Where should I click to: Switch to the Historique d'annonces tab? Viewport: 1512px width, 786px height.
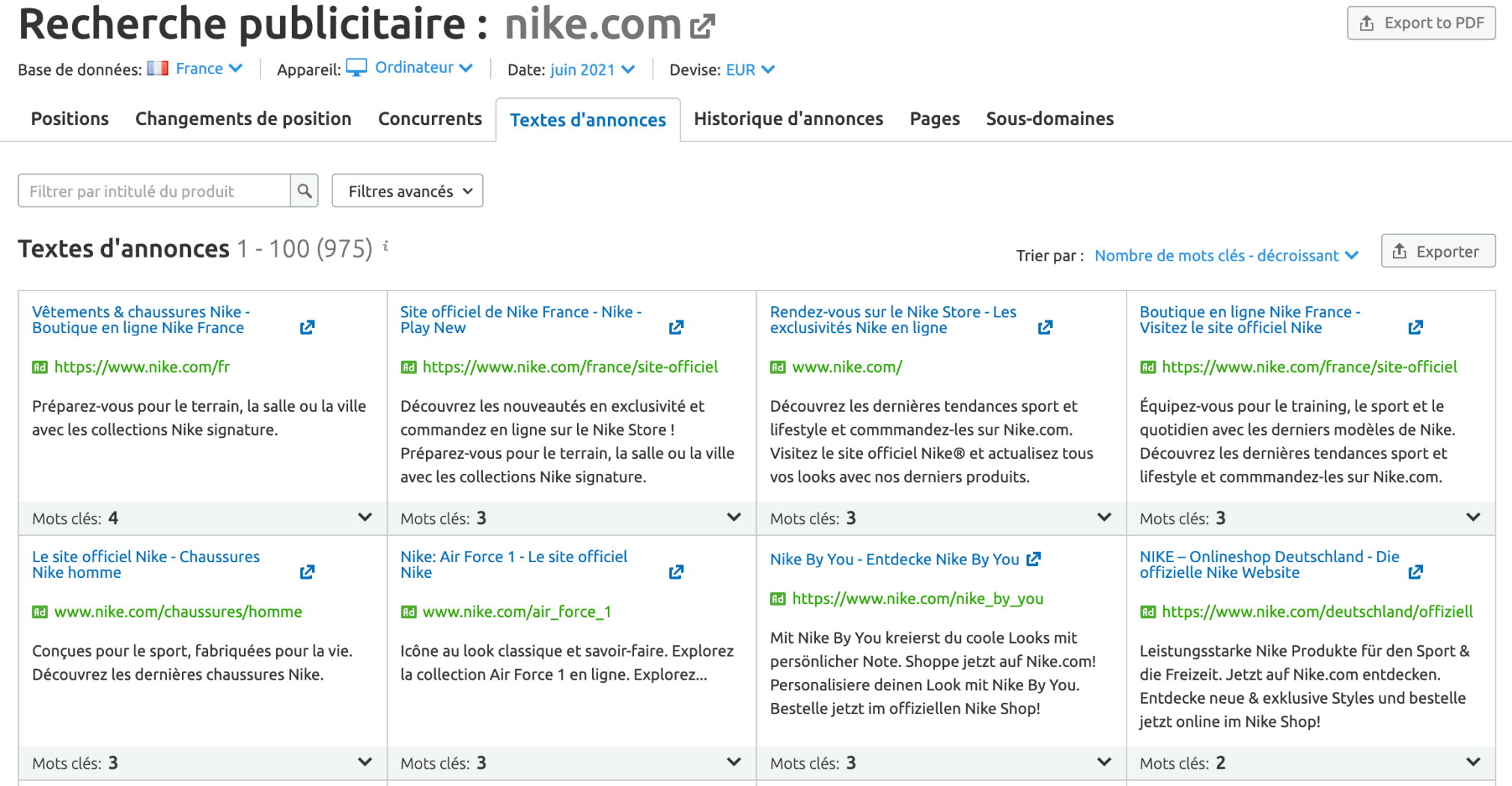point(787,118)
